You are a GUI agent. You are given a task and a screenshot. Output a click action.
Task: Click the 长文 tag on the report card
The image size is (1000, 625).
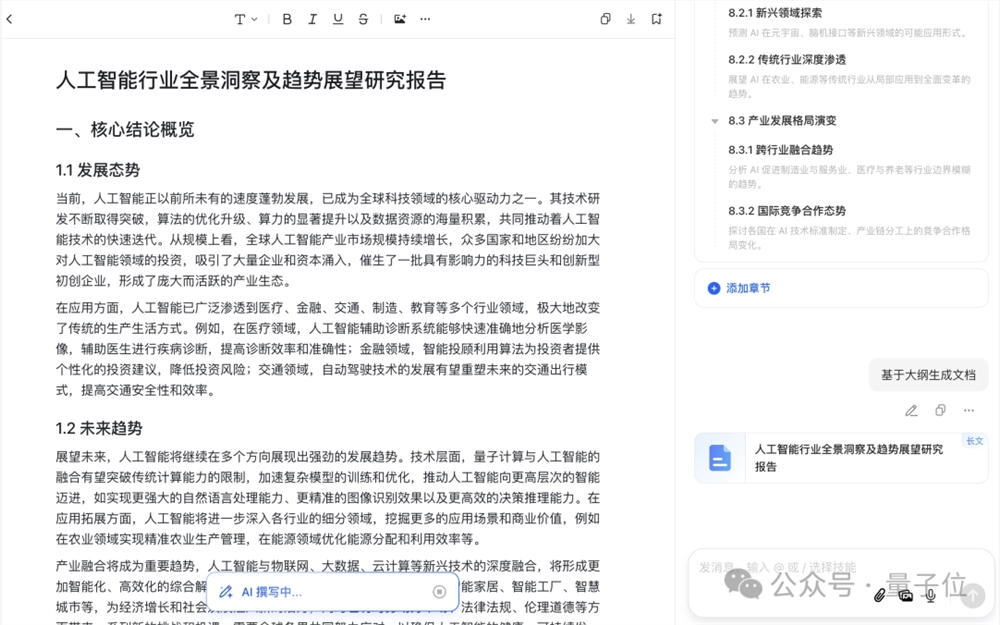(x=975, y=440)
